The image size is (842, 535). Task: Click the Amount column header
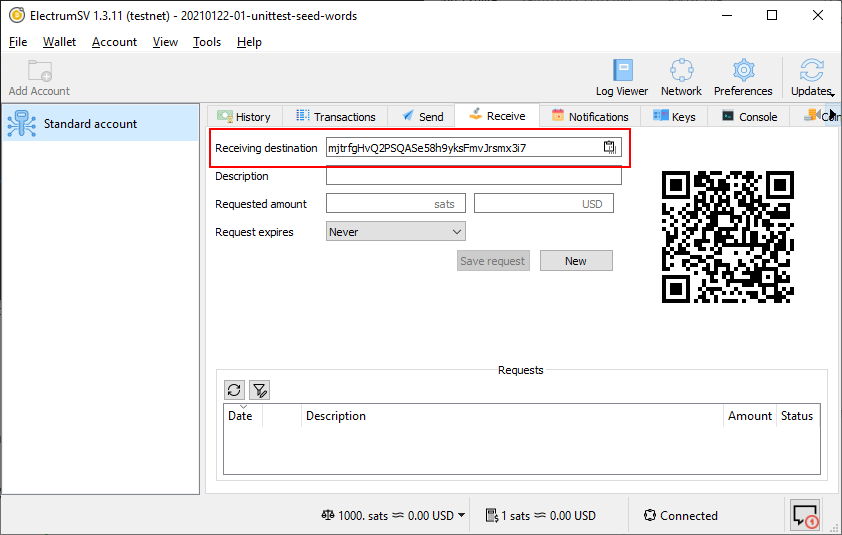coord(750,416)
